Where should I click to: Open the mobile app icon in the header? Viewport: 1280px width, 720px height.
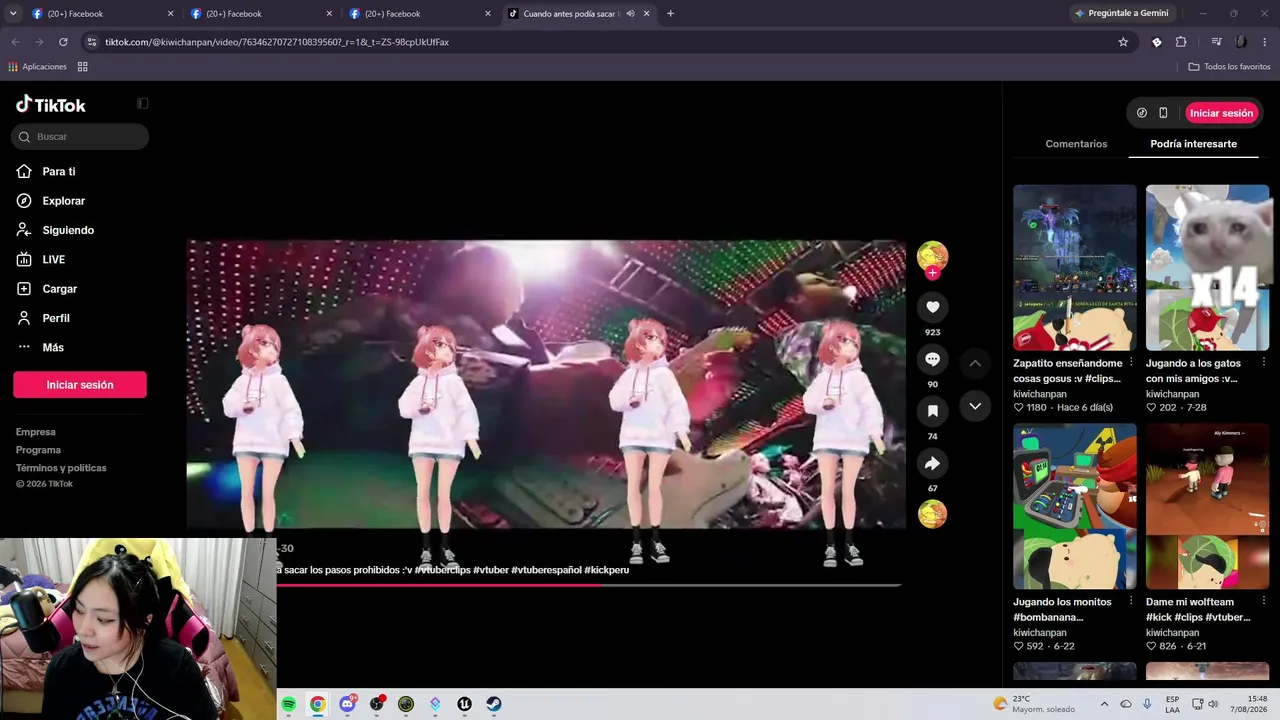(x=1163, y=113)
